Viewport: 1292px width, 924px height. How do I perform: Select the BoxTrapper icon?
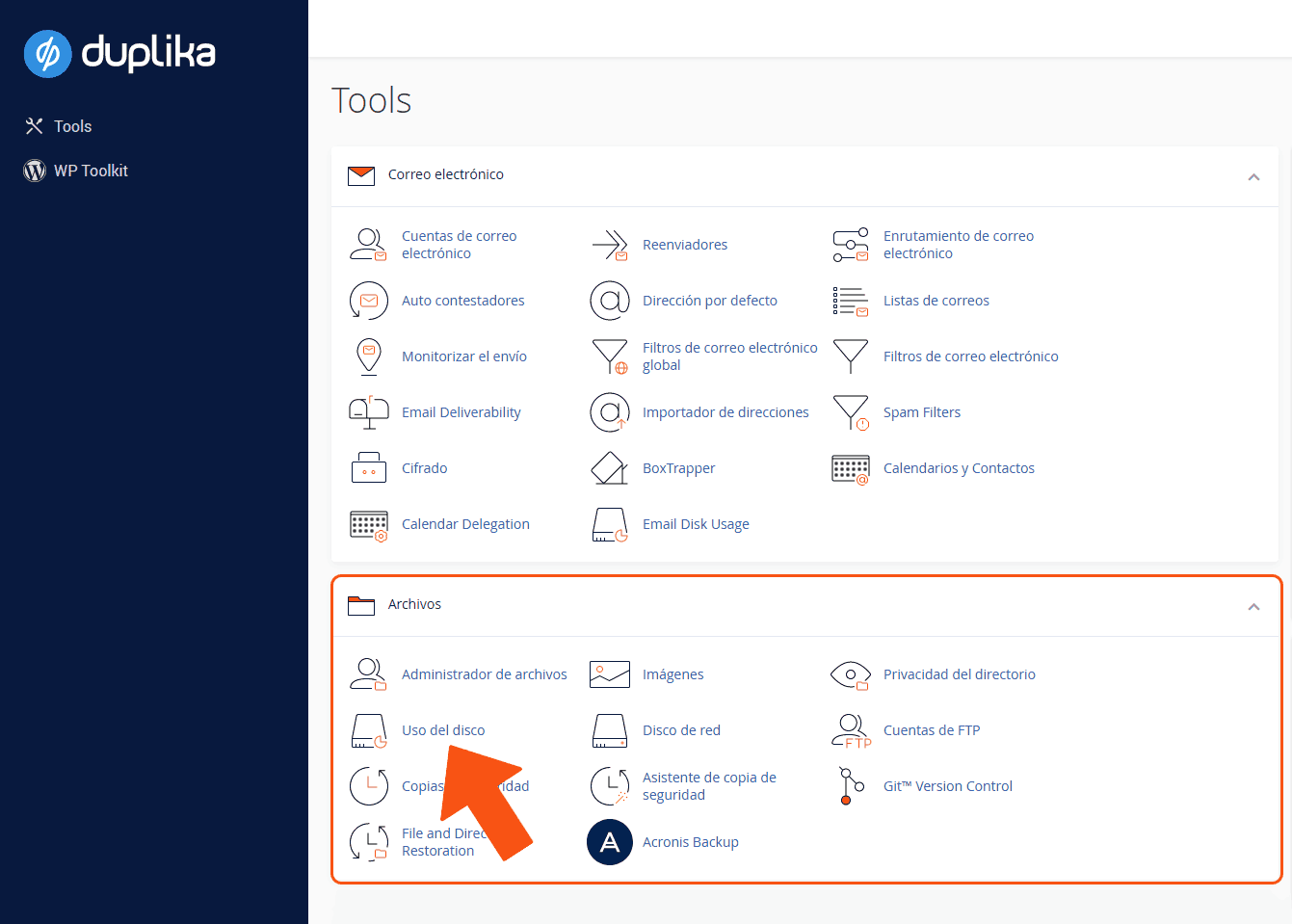point(609,468)
